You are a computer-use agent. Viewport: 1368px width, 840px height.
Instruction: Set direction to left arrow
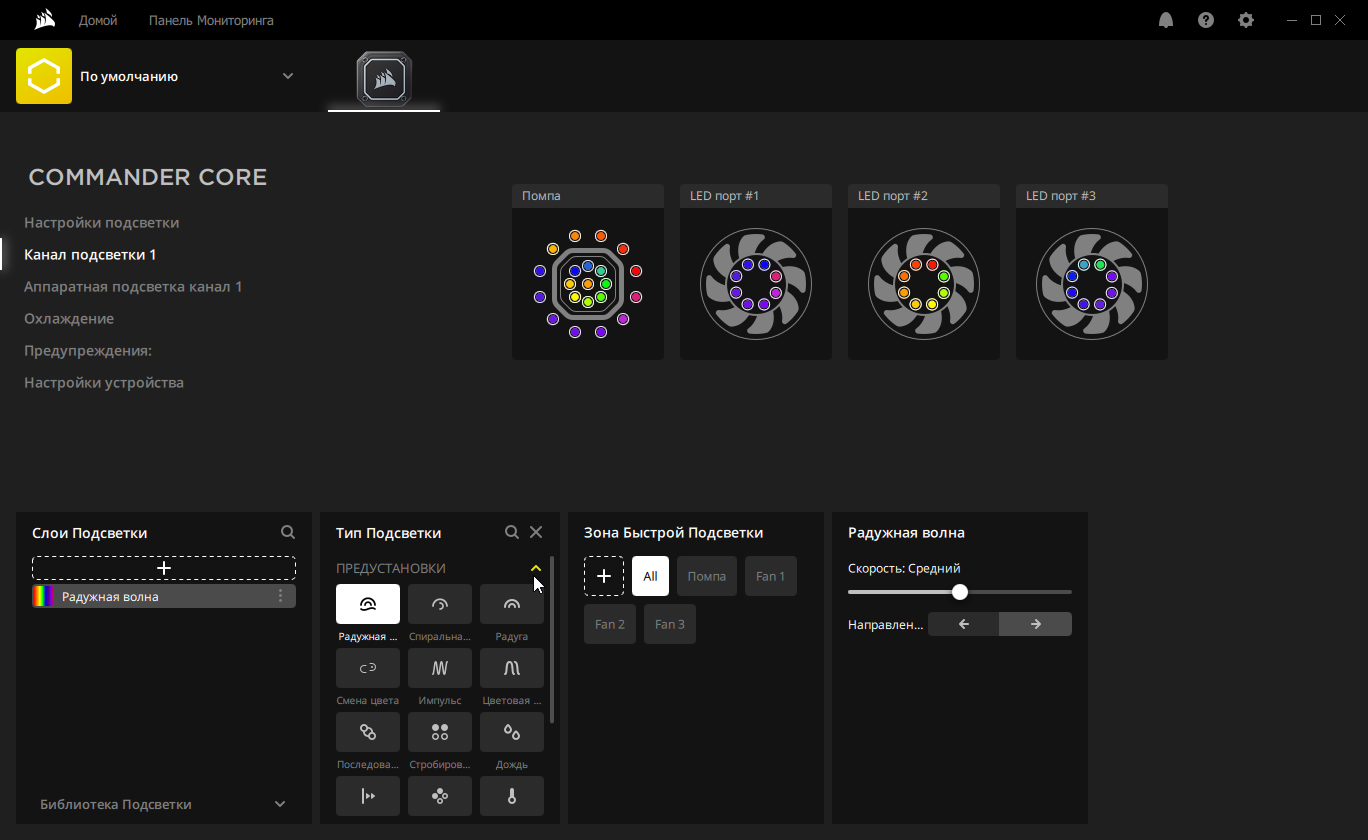tap(964, 624)
